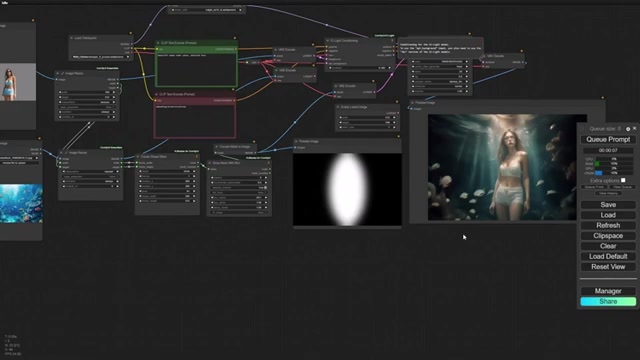Click choose file to upload in Load Image
This screenshot has width=640, height=360.
19,163
